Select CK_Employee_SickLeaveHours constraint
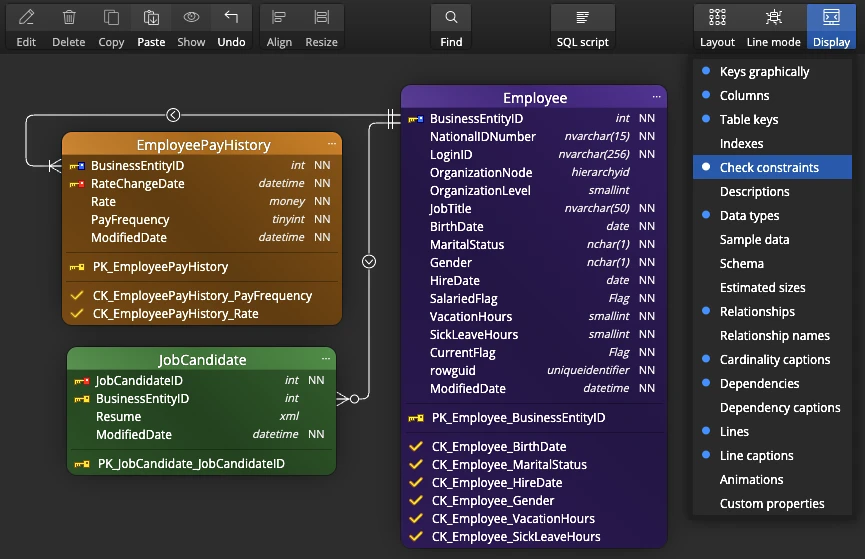This screenshot has height=559, width=865. pos(515,536)
